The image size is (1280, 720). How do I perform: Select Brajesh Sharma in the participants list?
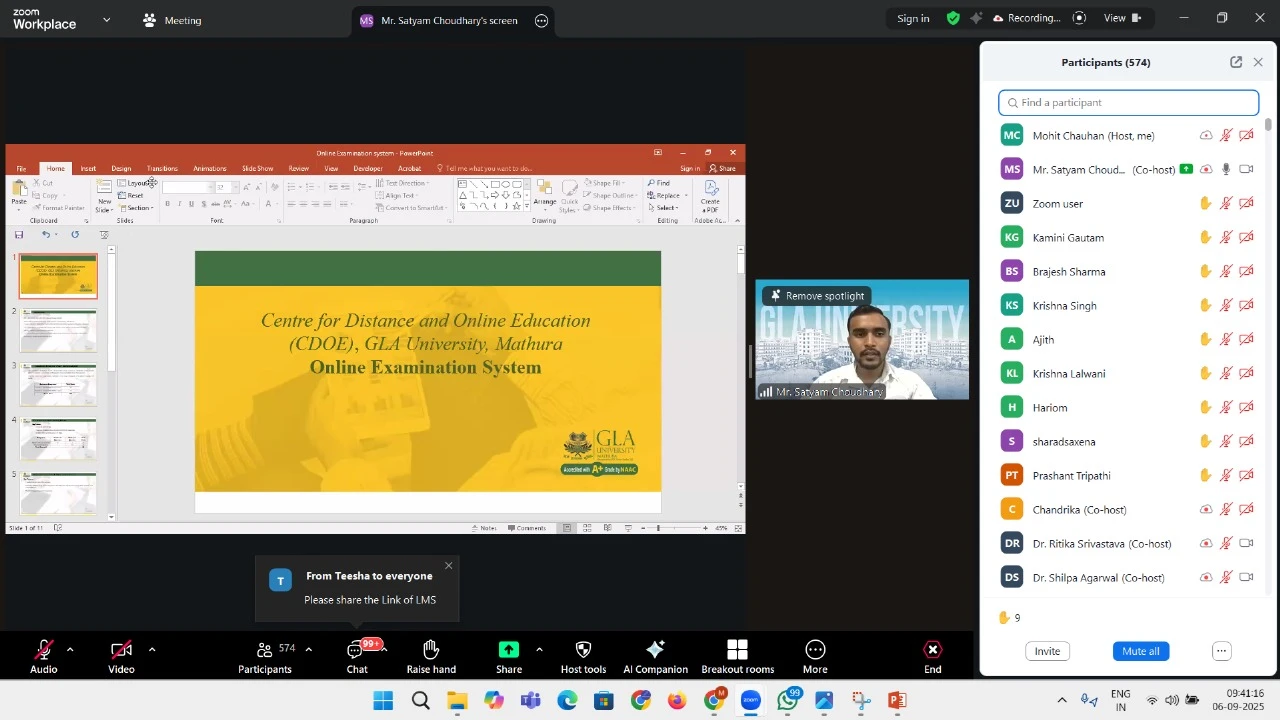point(1069,272)
